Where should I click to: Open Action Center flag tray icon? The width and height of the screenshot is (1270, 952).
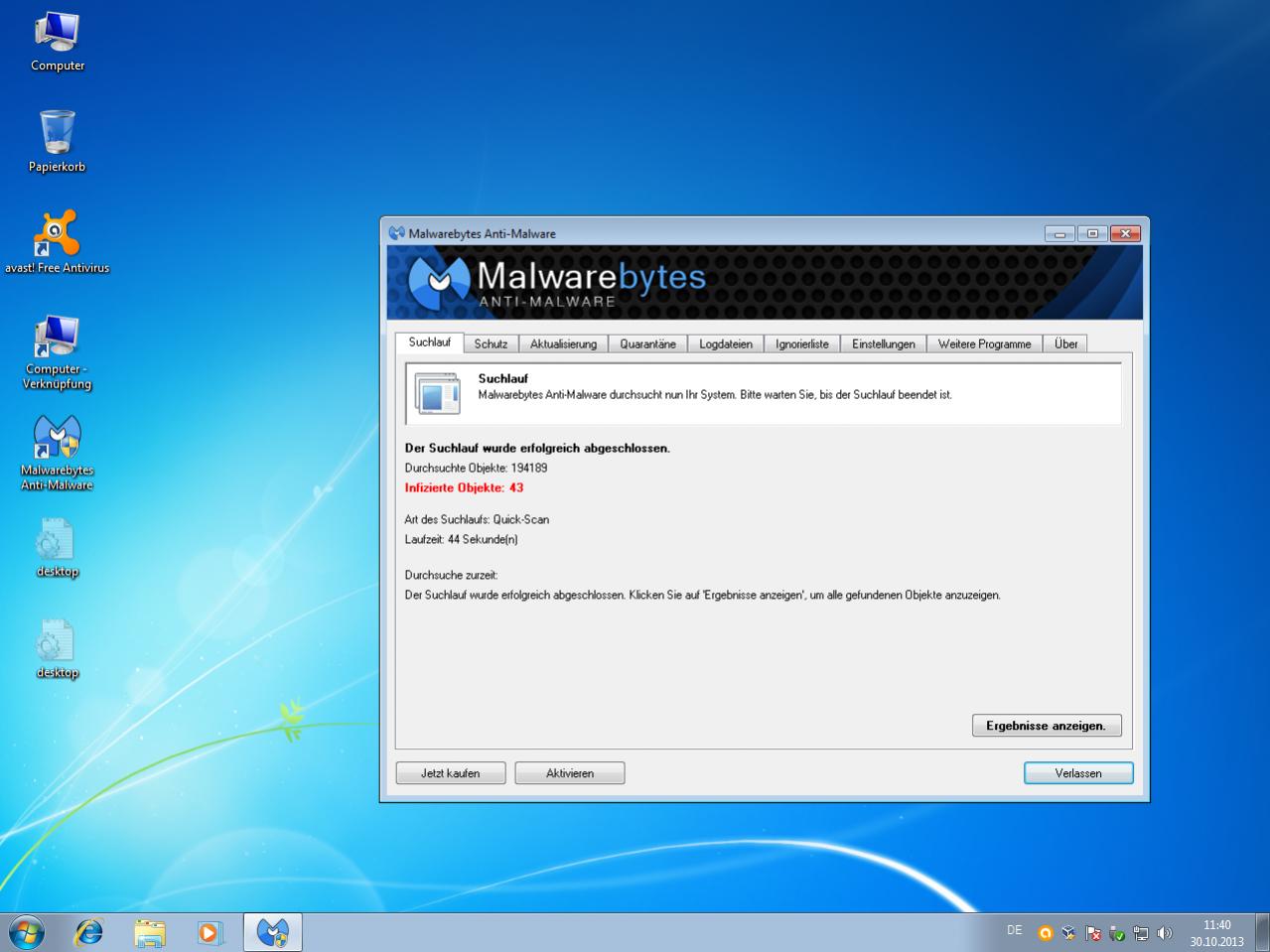1093,933
